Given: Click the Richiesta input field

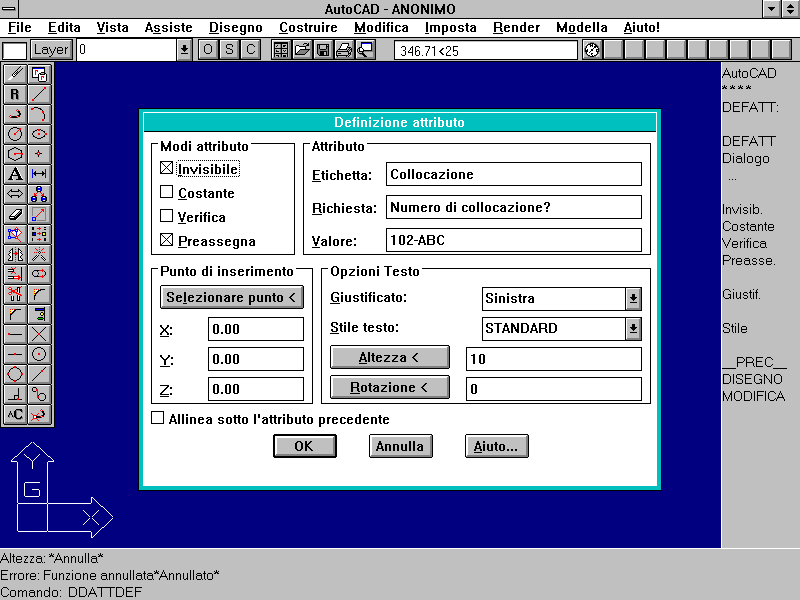Looking at the screenshot, I should 514,207.
